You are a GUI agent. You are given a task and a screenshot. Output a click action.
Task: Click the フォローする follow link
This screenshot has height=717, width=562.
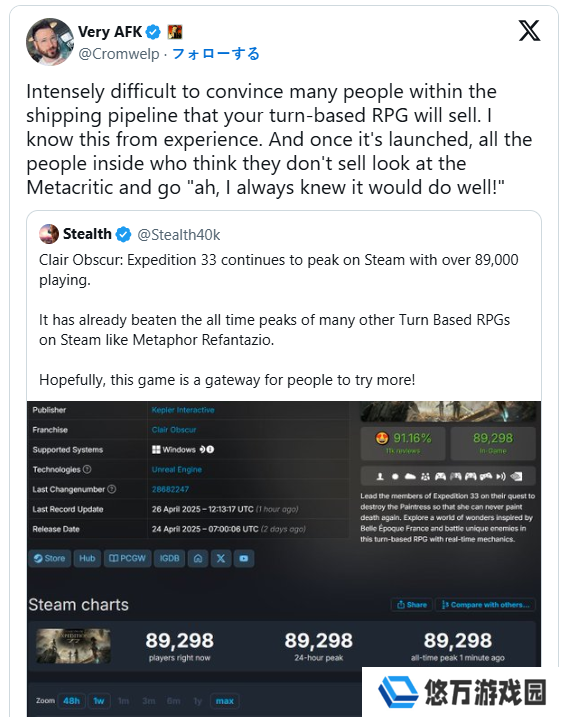pos(216,54)
